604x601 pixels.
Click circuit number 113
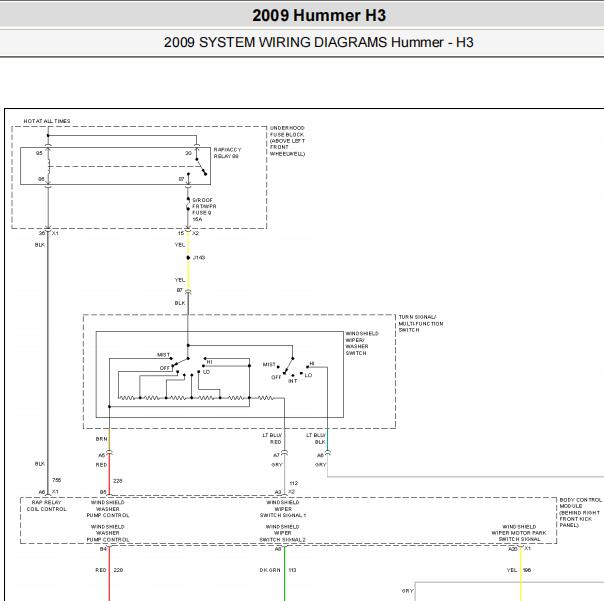[292, 570]
